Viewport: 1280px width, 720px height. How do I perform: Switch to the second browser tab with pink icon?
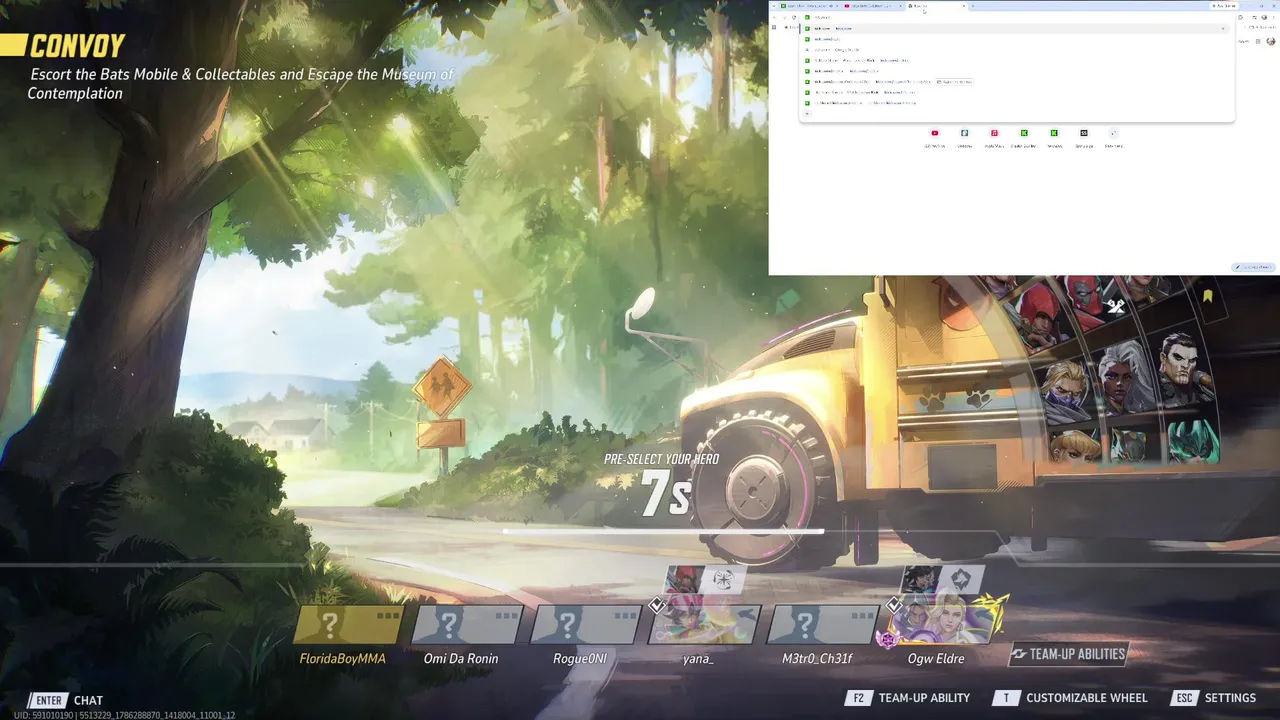point(872,6)
